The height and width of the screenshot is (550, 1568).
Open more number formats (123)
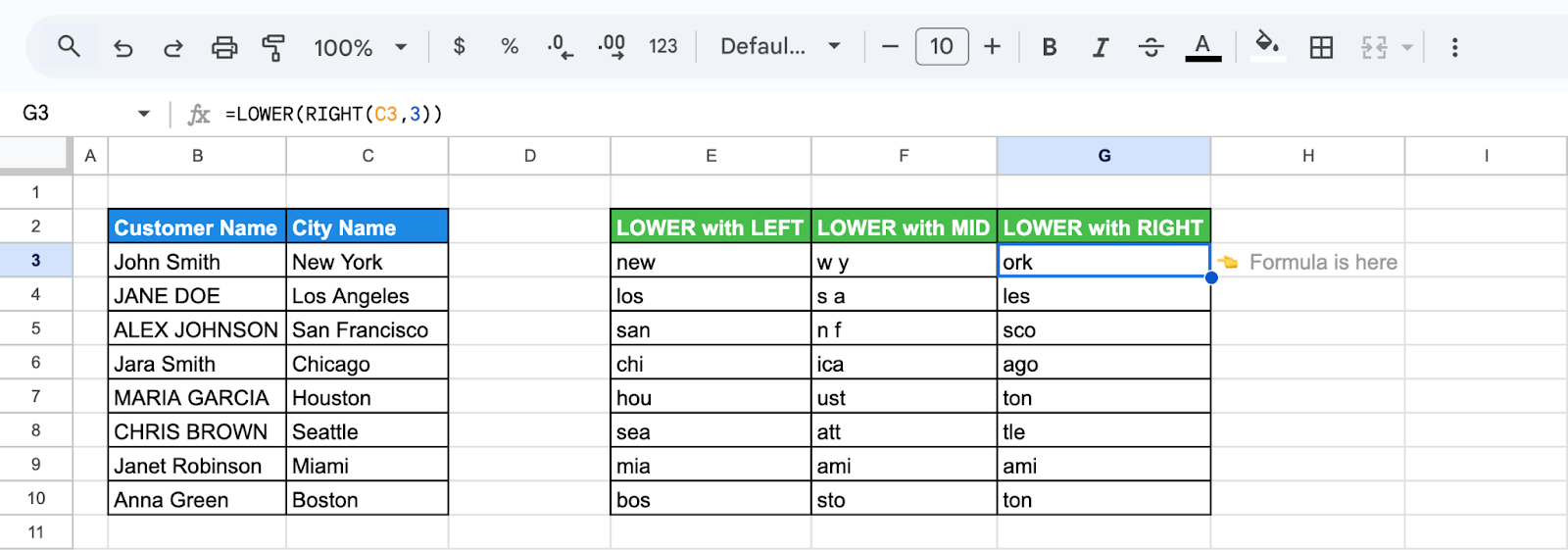coord(663,46)
